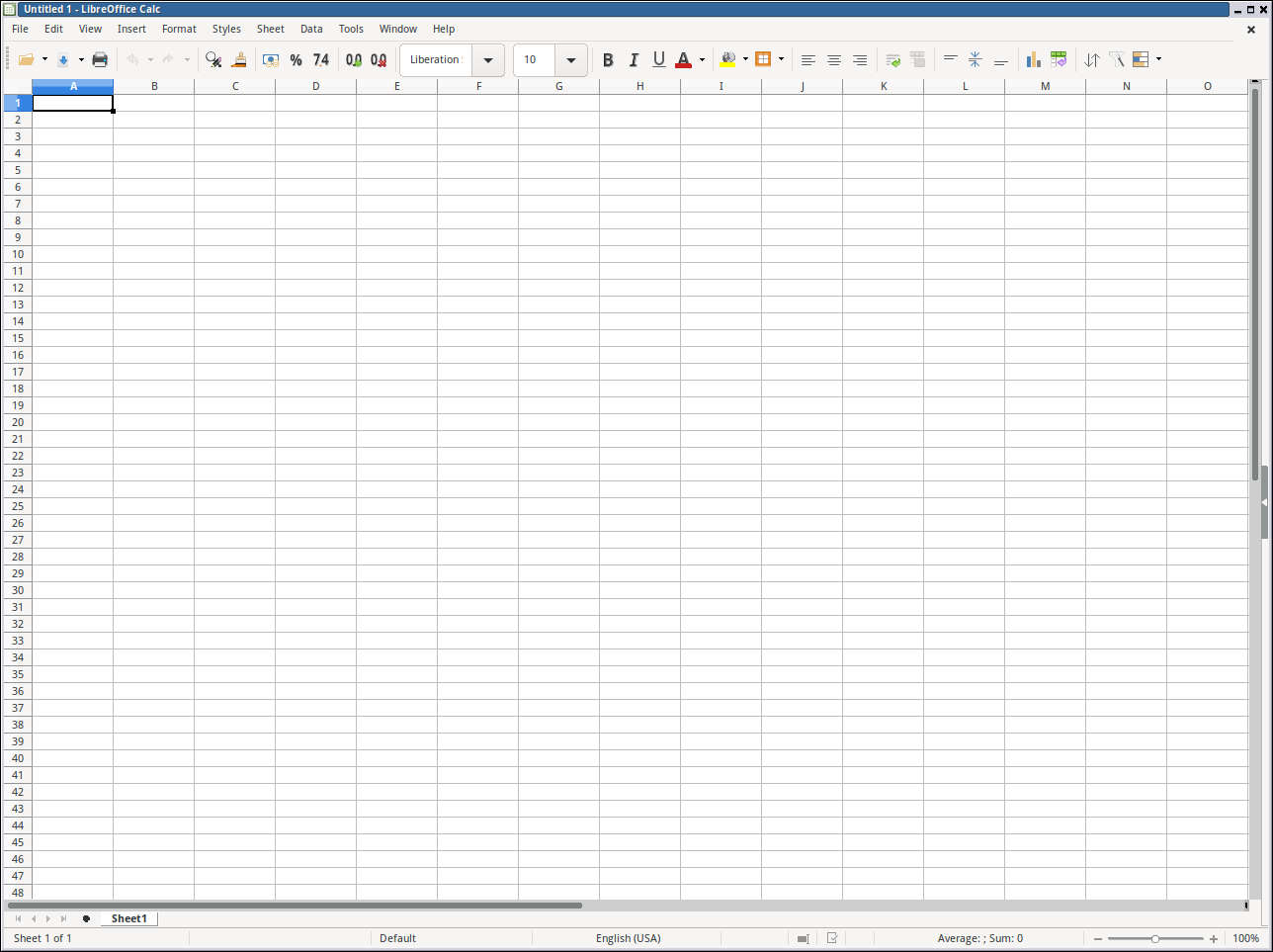This screenshot has height=952, width=1273.
Task: Click the AutoFilter funnel icon
Action: [x=1117, y=59]
